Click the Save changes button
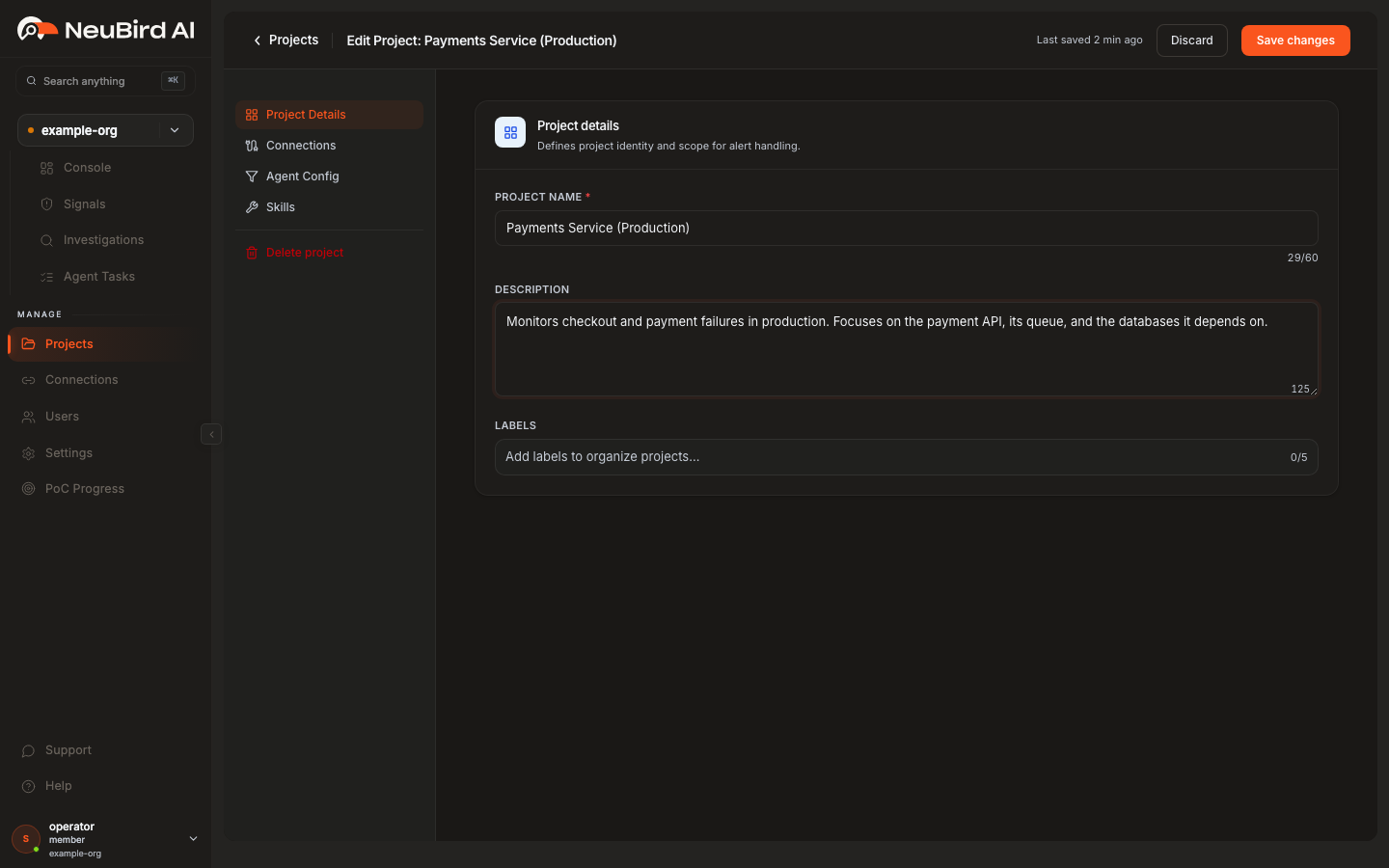 (x=1295, y=41)
